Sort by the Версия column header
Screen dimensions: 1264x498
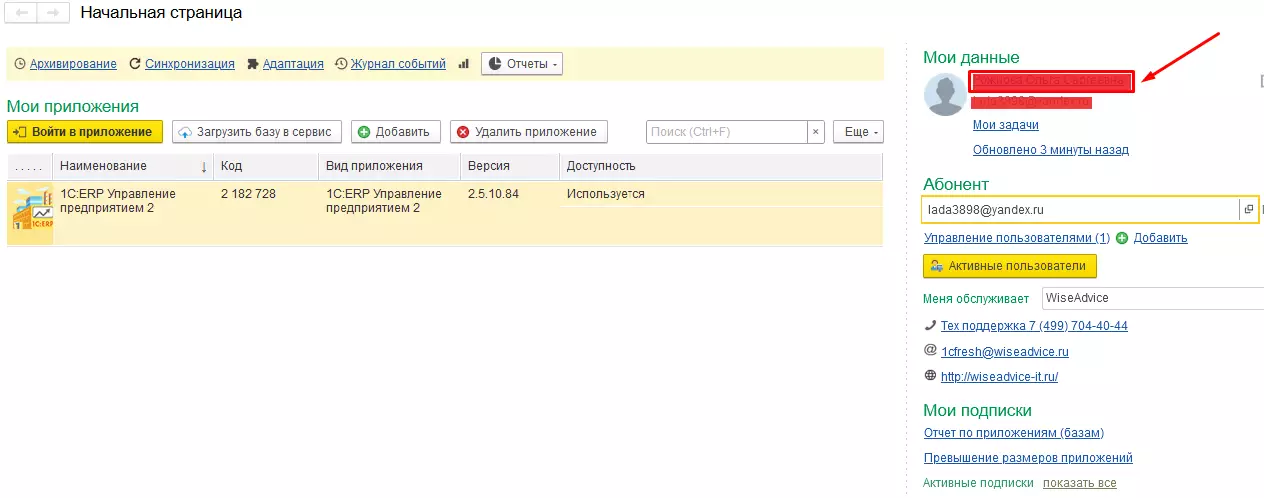(510, 166)
